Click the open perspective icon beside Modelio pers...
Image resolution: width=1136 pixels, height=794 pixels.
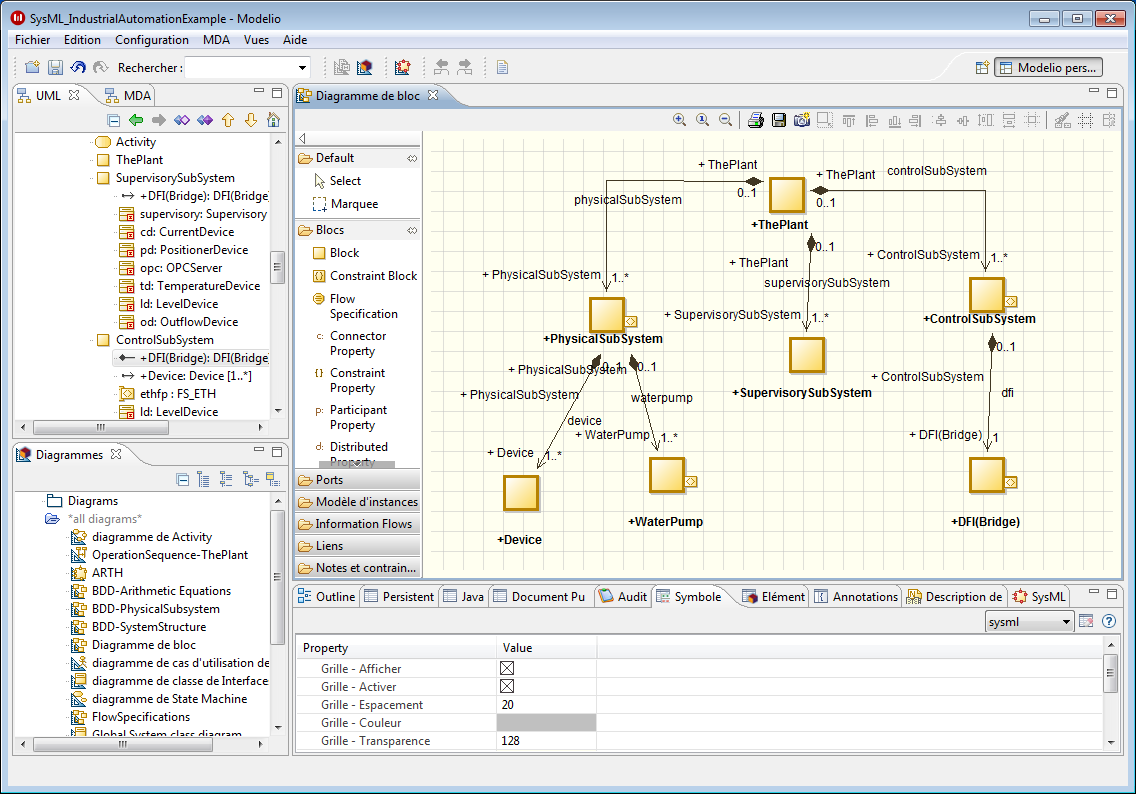tap(982, 67)
